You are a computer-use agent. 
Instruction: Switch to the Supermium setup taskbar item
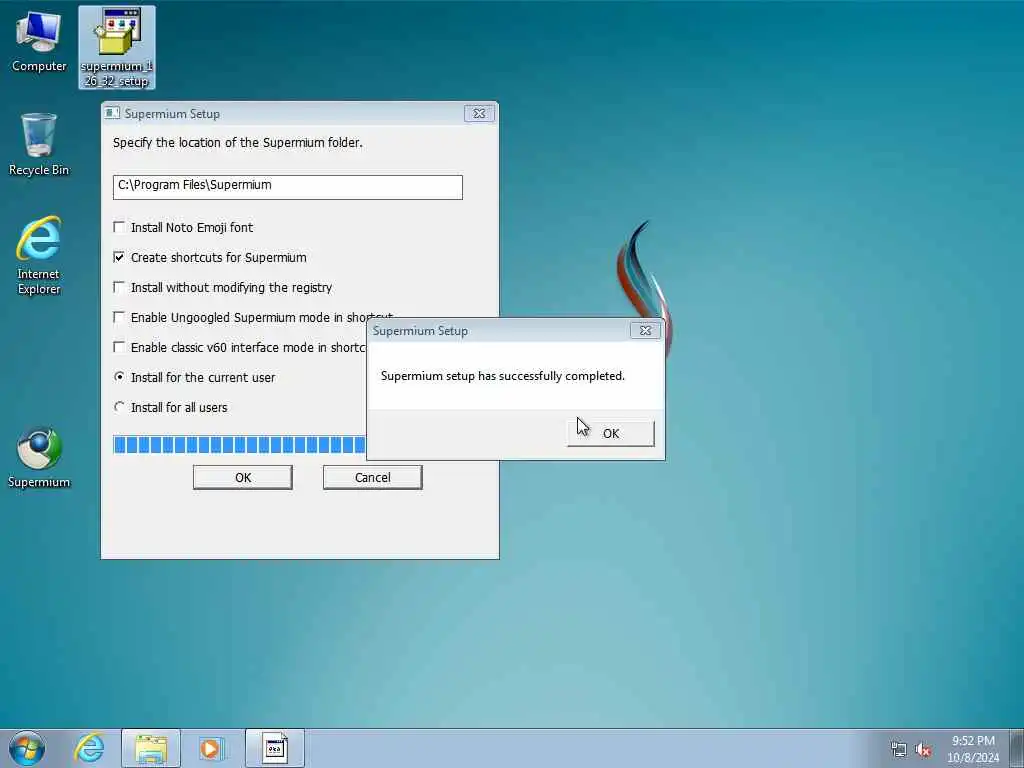(274, 748)
